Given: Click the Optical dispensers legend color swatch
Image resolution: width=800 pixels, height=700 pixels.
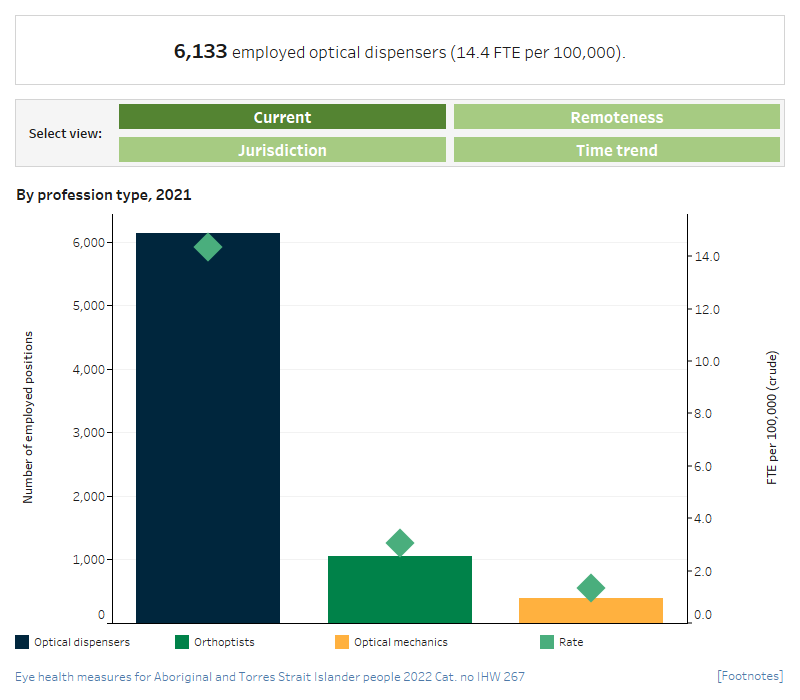Looking at the screenshot, I should [x=22, y=642].
